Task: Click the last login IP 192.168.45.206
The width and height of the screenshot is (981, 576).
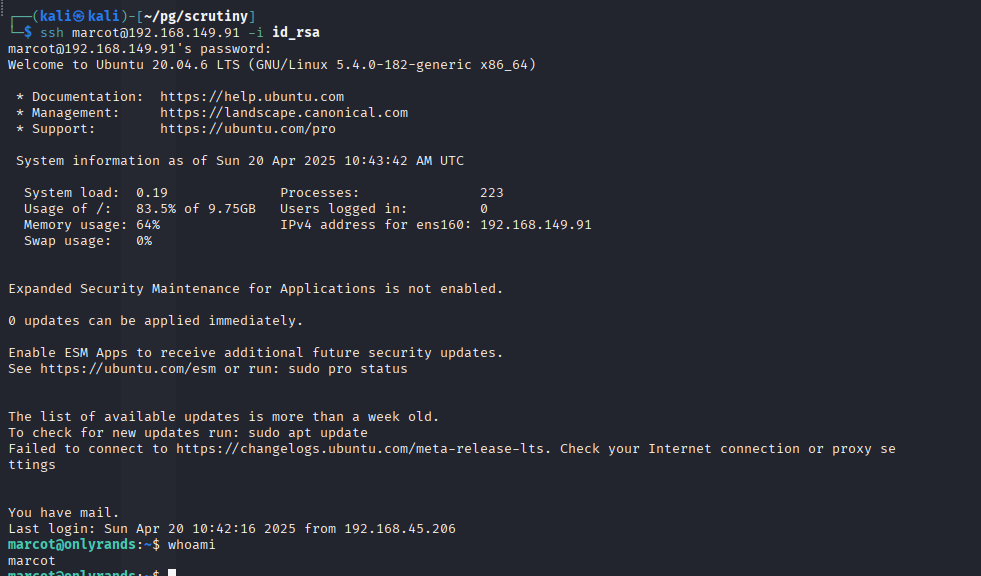Action: tap(400, 529)
